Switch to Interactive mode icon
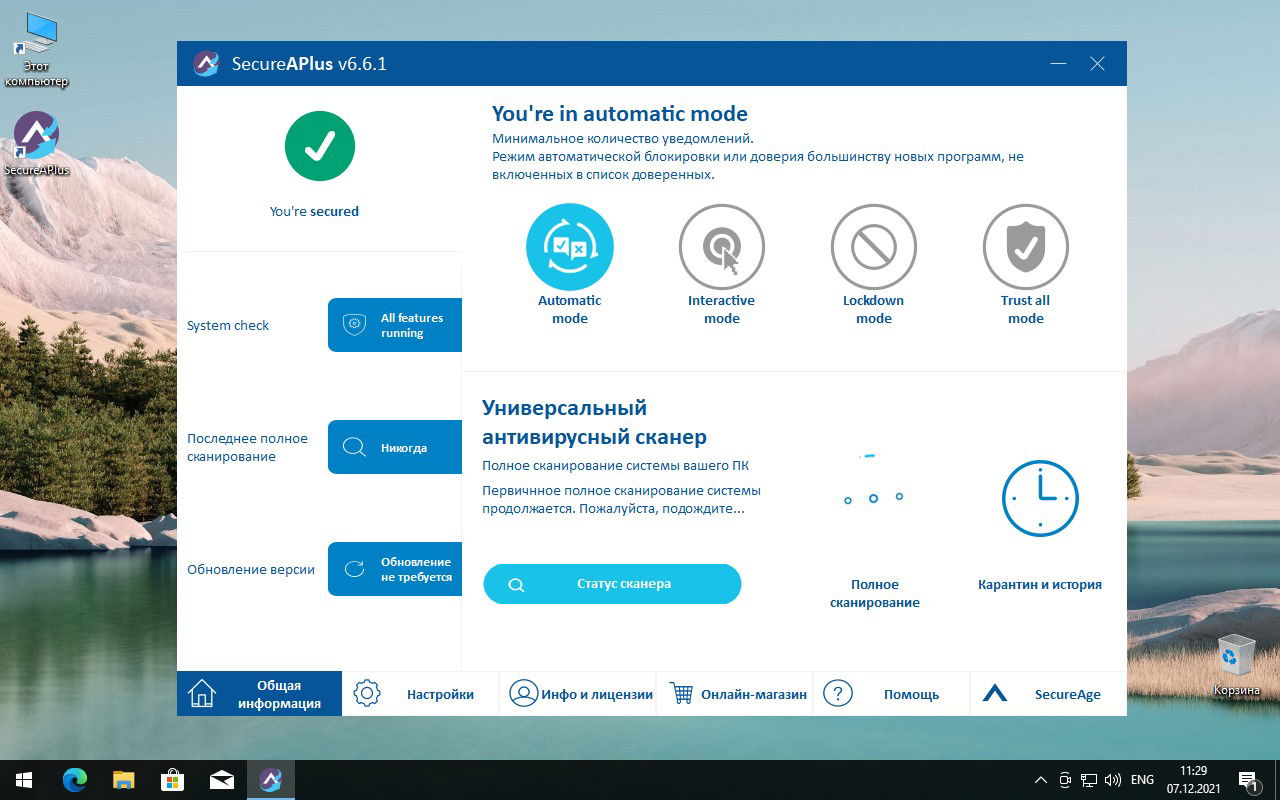 [722, 247]
